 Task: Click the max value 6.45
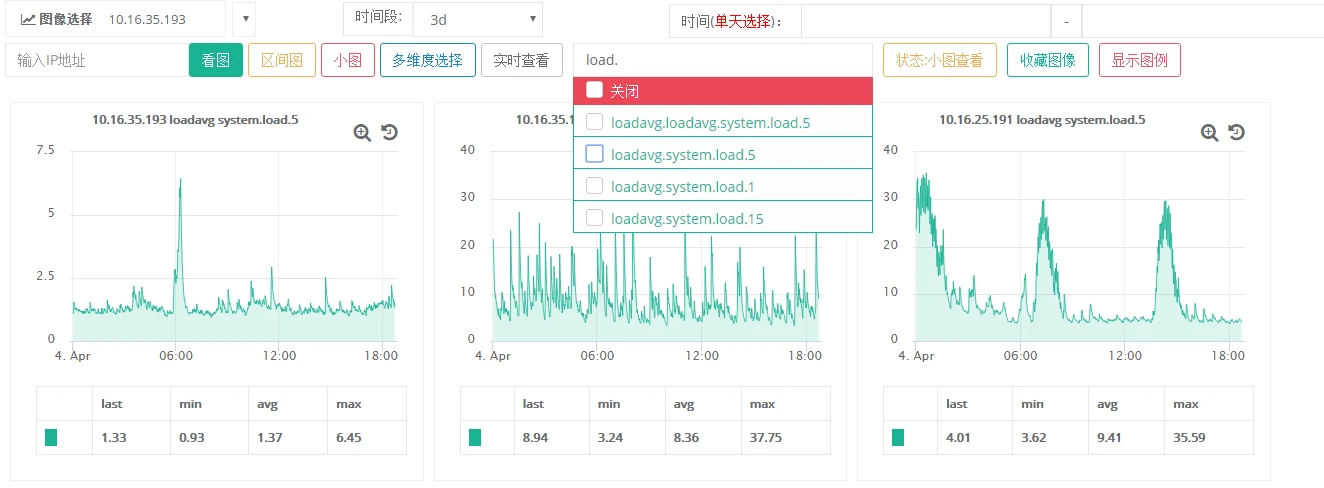[351, 437]
